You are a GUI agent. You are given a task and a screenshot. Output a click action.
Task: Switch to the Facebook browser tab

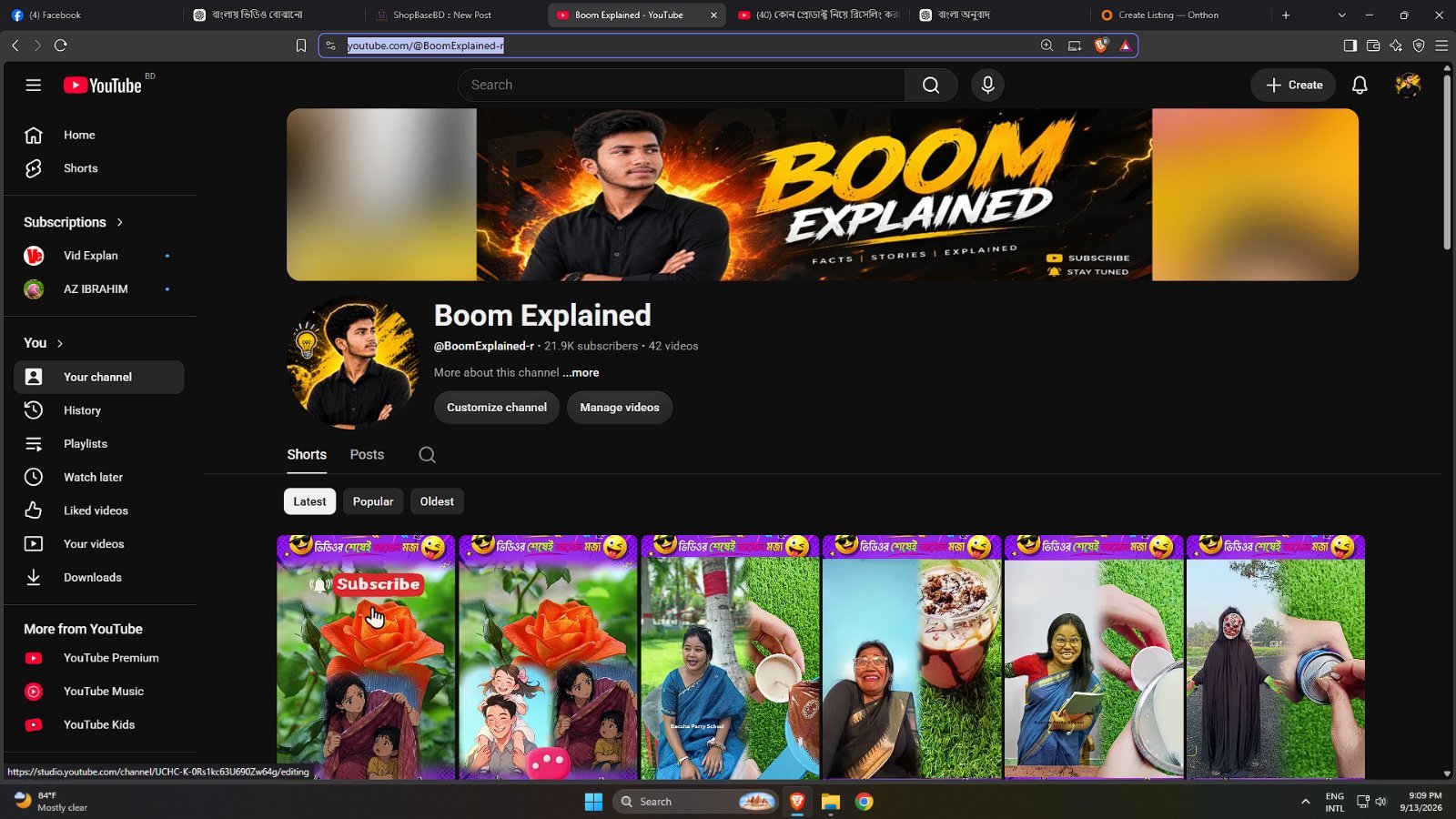pos(91,15)
